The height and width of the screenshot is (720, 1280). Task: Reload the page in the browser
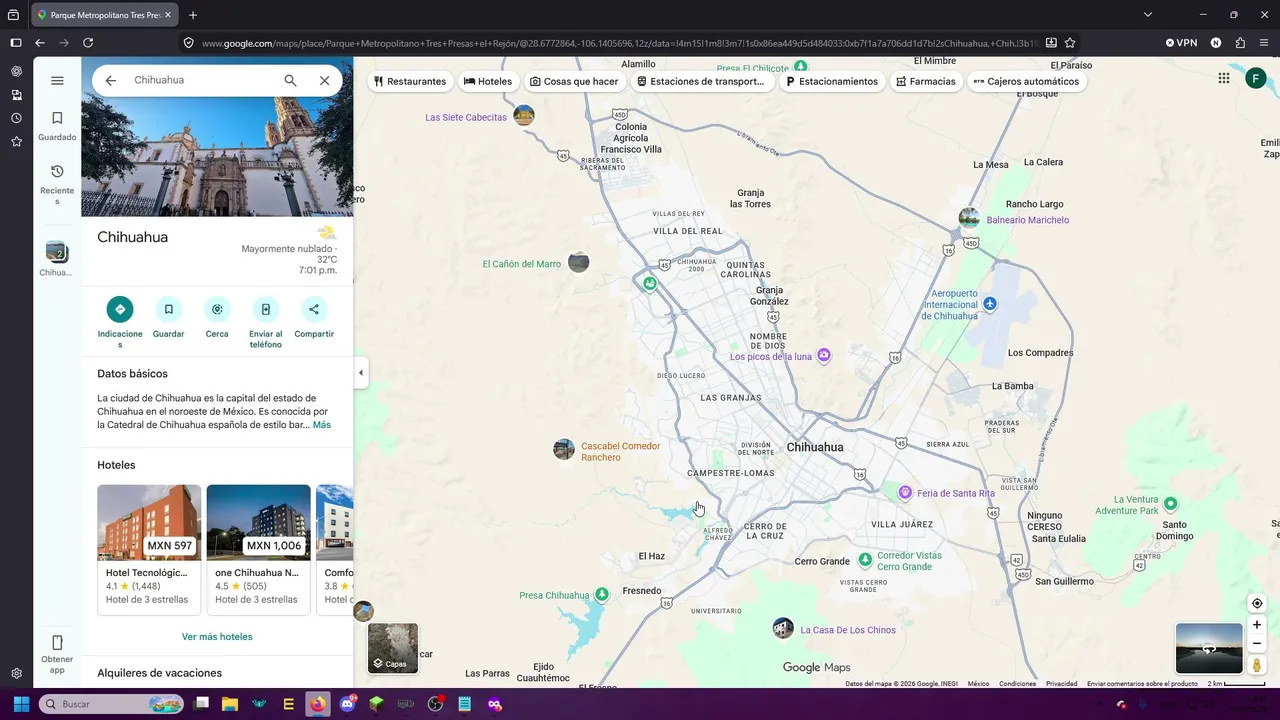(88, 43)
